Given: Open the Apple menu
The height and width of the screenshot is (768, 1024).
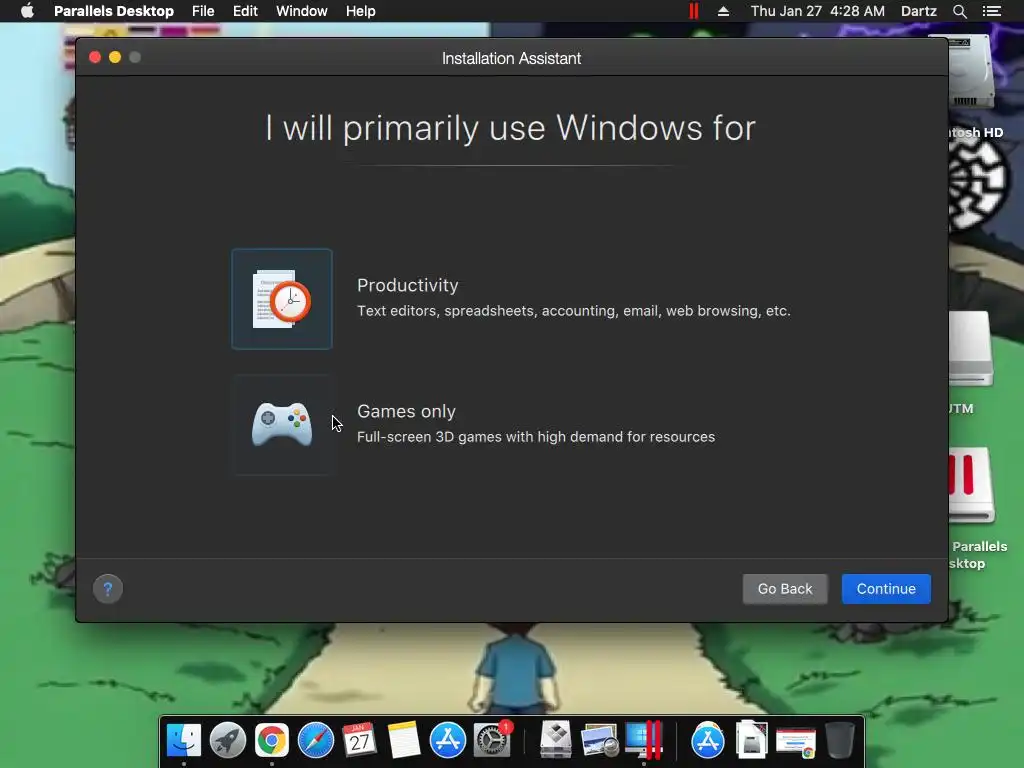Looking at the screenshot, I should click(x=27, y=11).
